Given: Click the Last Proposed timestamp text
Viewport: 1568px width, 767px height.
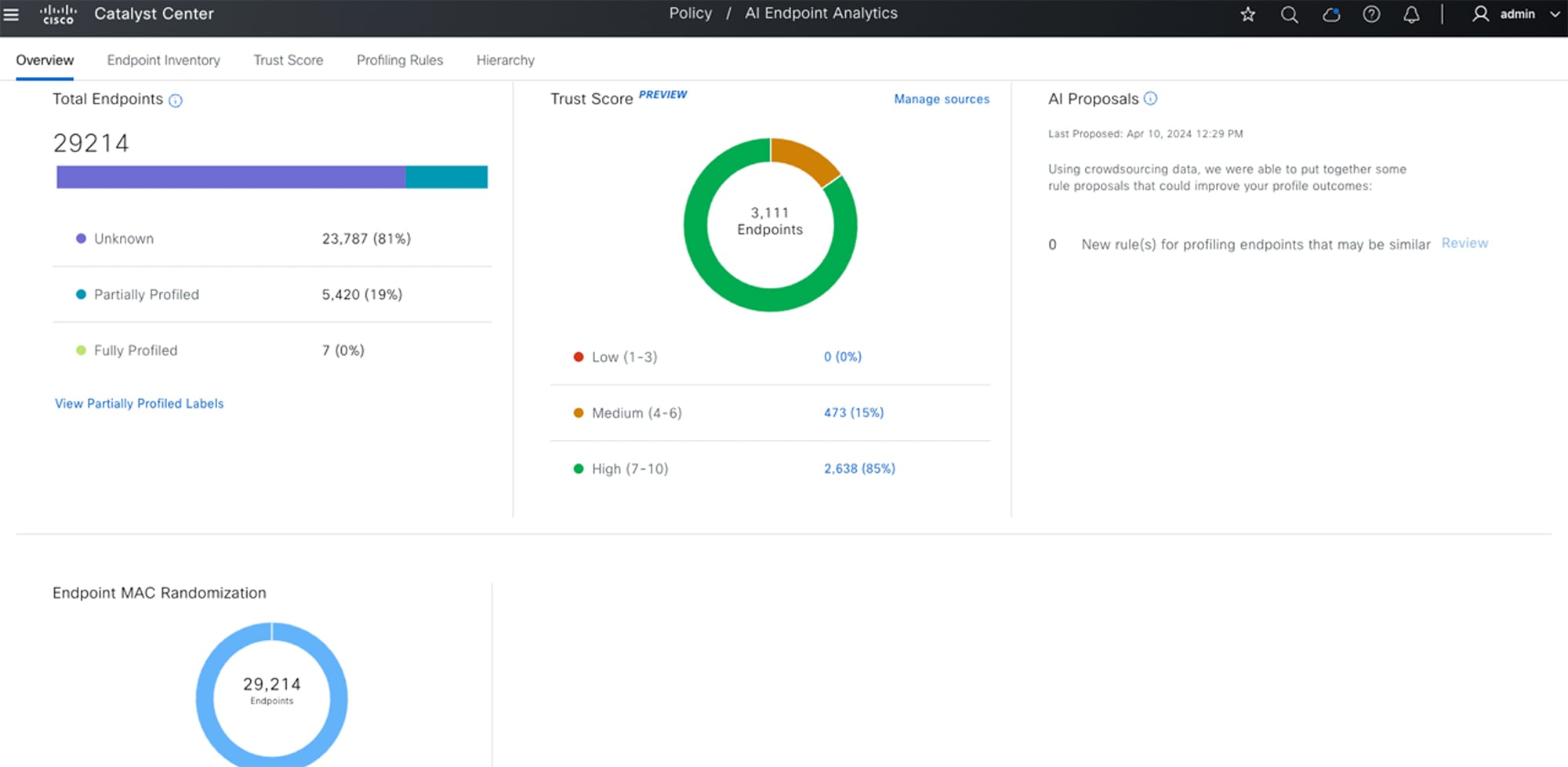Looking at the screenshot, I should click(x=1145, y=134).
